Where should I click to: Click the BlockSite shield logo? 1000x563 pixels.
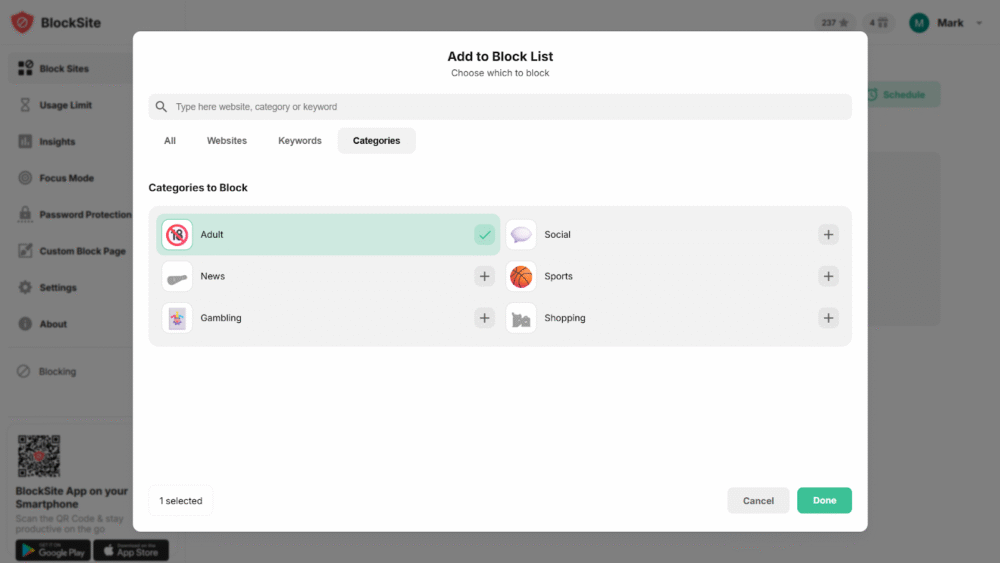click(22, 22)
